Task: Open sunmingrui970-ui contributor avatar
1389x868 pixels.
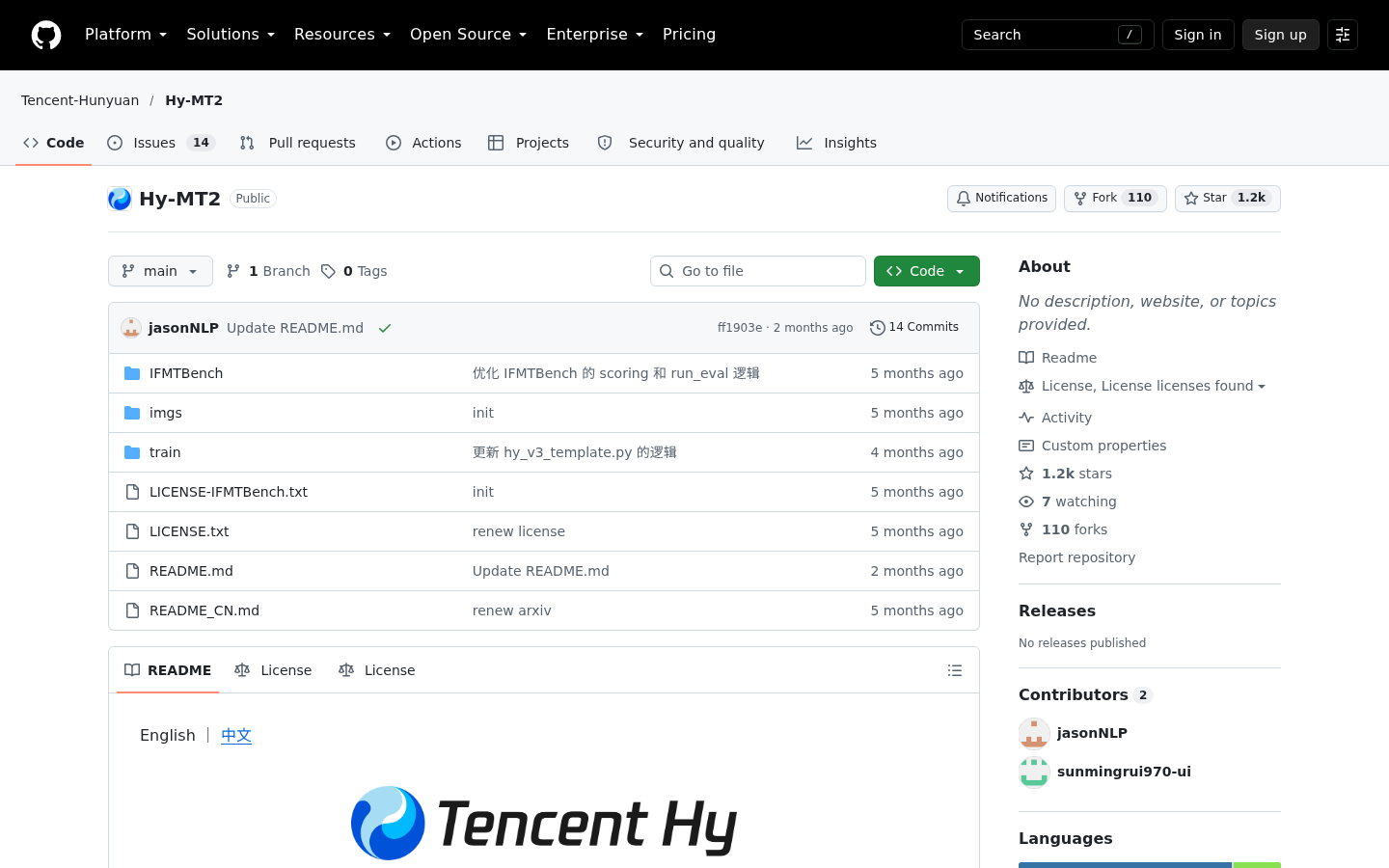Action: point(1034,772)
